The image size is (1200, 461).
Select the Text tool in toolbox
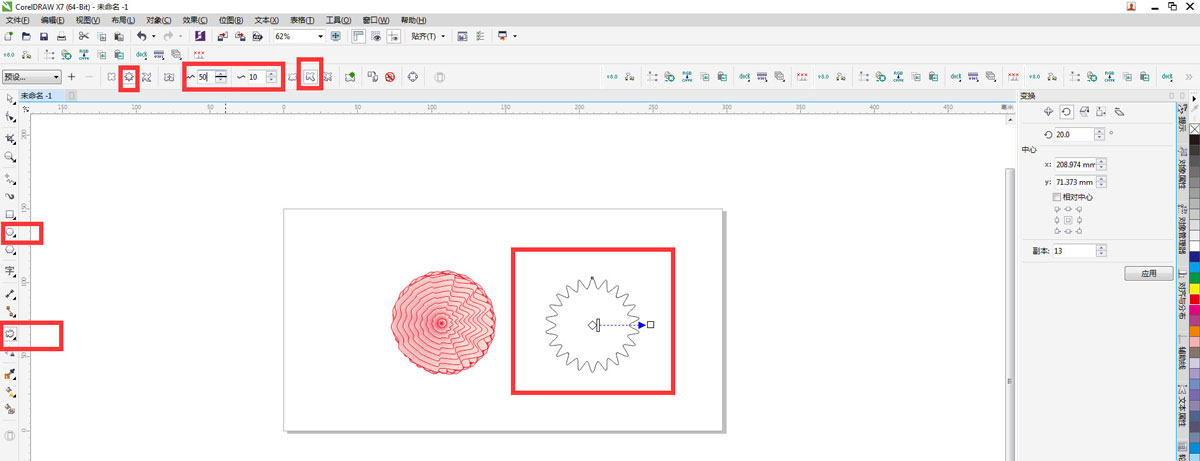point(10,271)
